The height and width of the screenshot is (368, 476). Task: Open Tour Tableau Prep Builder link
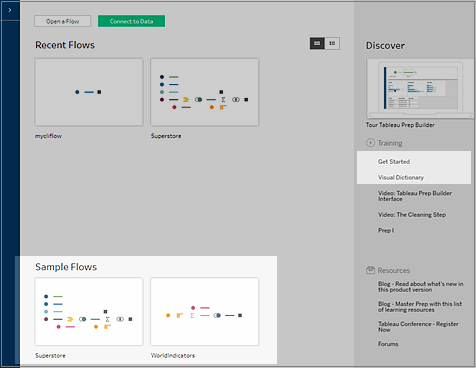point(400,125)
